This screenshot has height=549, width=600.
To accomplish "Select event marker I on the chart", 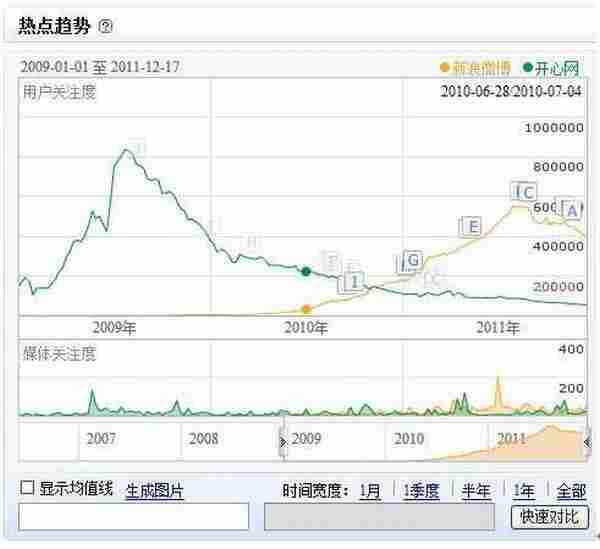I will [x=354, y=282].
